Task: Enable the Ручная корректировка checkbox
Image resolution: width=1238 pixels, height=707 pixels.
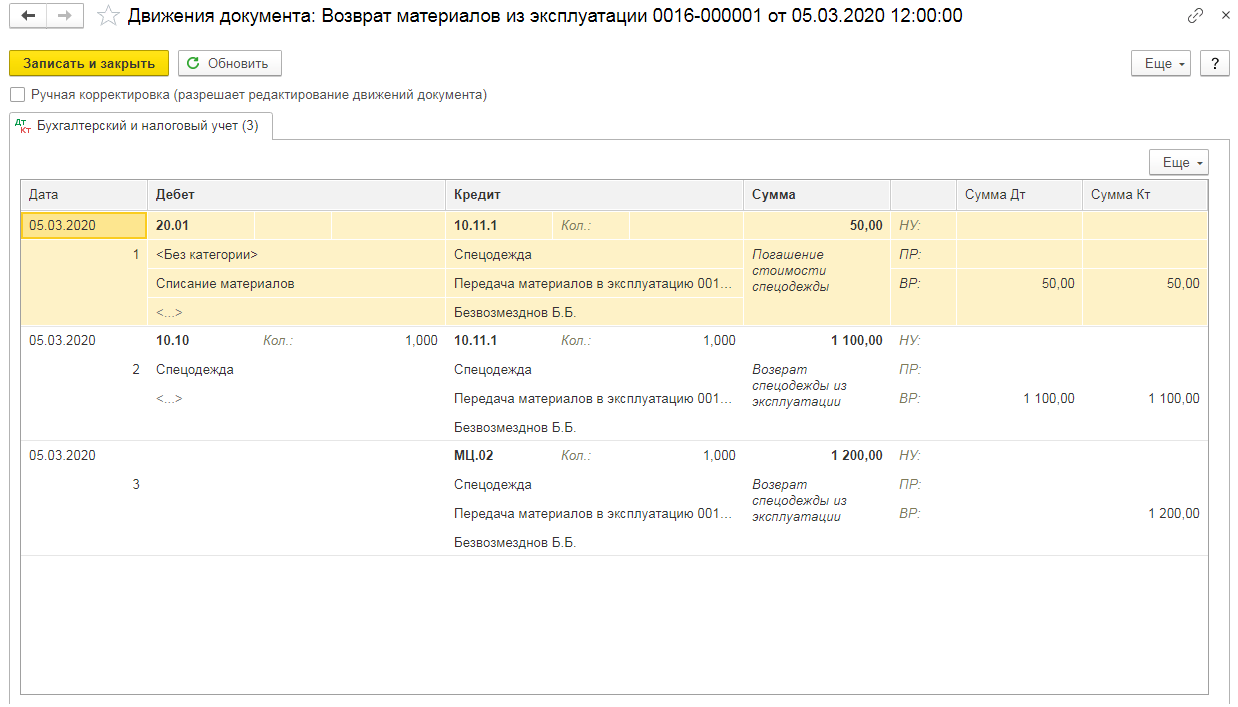Action: (18, 95)
